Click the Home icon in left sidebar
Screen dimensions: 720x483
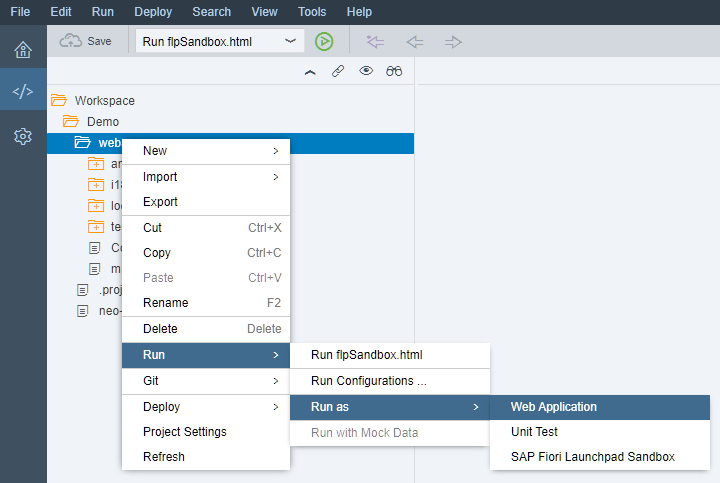[x=22, y=51]
